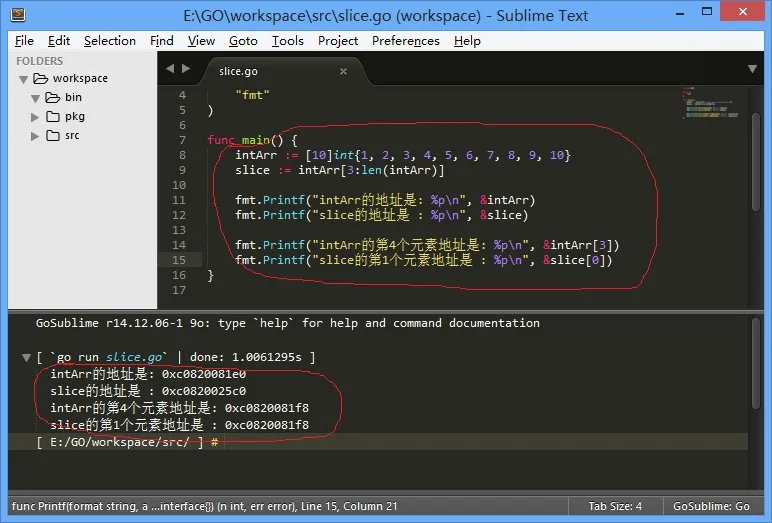Open the Edit menu

(59, 41)
